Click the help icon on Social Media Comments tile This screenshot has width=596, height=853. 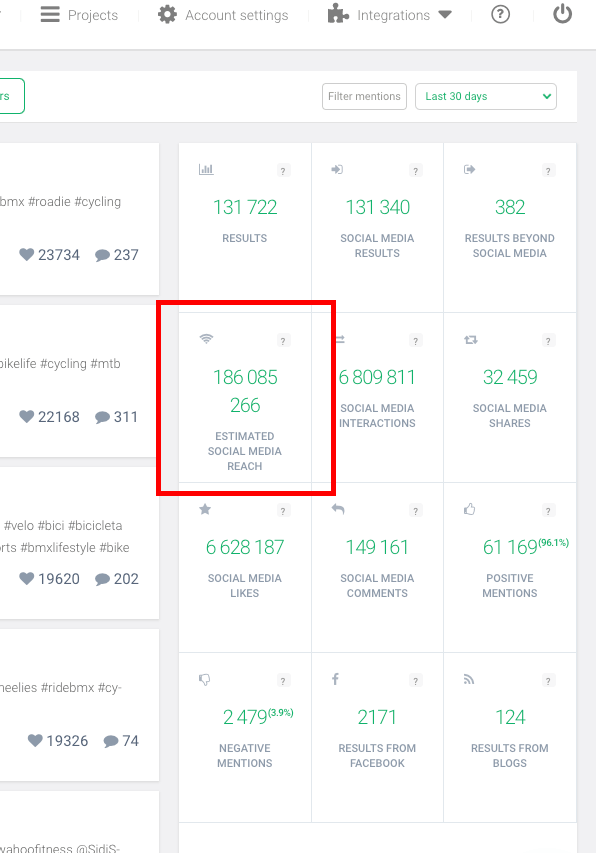pyautogui.click(x=415, y=511)
